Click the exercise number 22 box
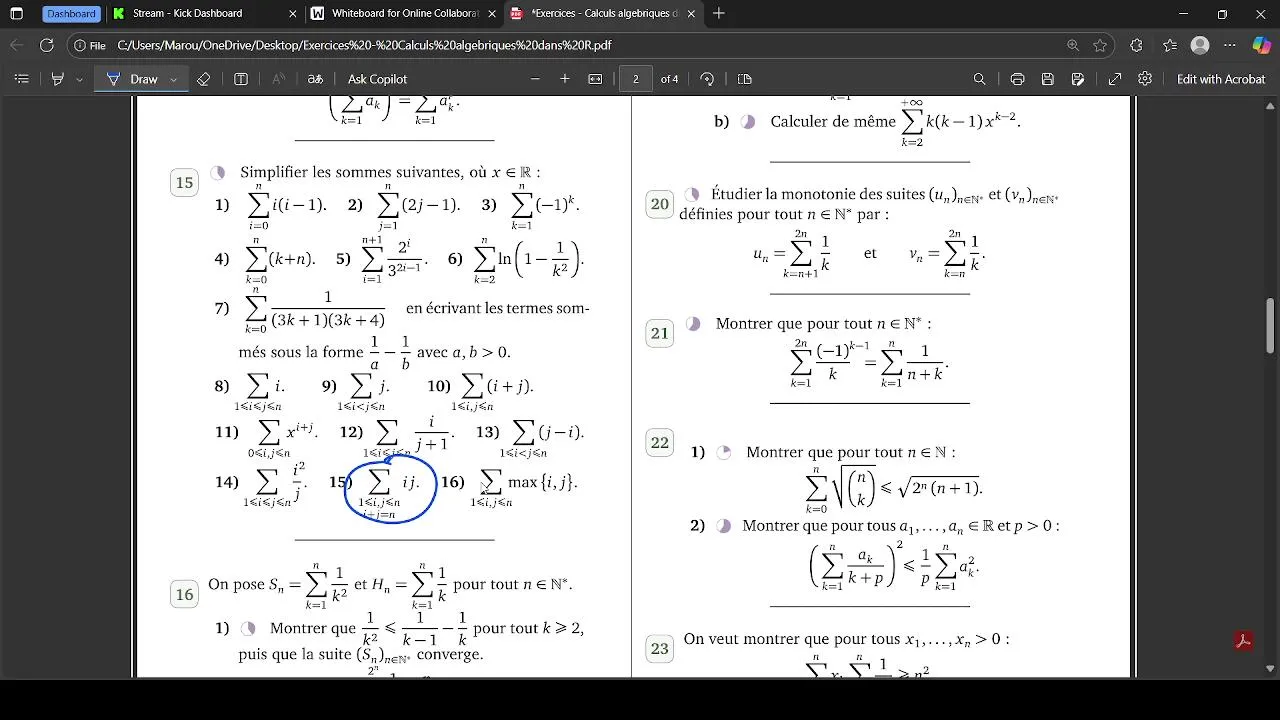Viewport: 1280px width, 720px height. 660,443
